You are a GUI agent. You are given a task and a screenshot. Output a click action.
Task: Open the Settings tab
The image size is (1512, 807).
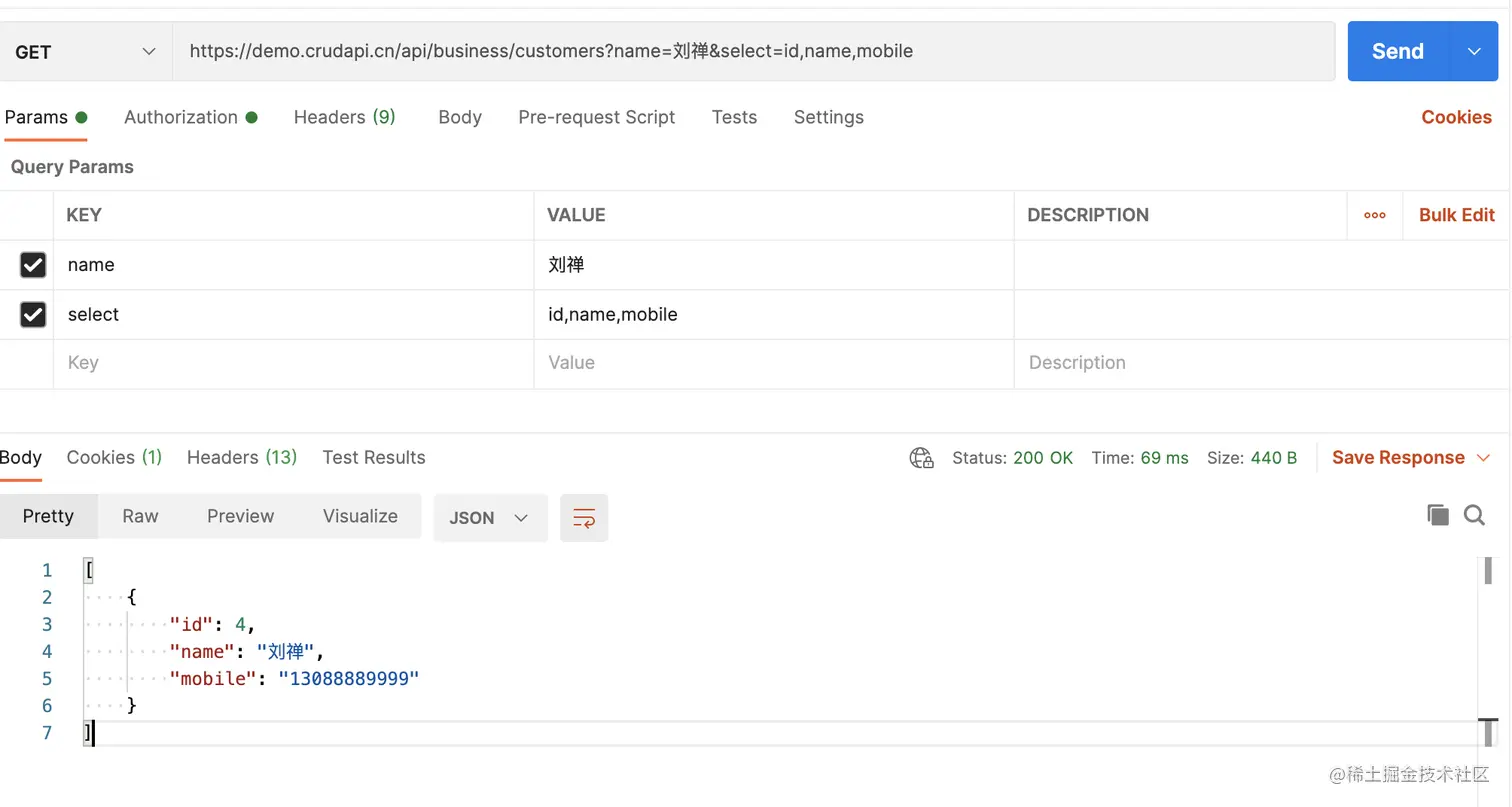point(829,117)
